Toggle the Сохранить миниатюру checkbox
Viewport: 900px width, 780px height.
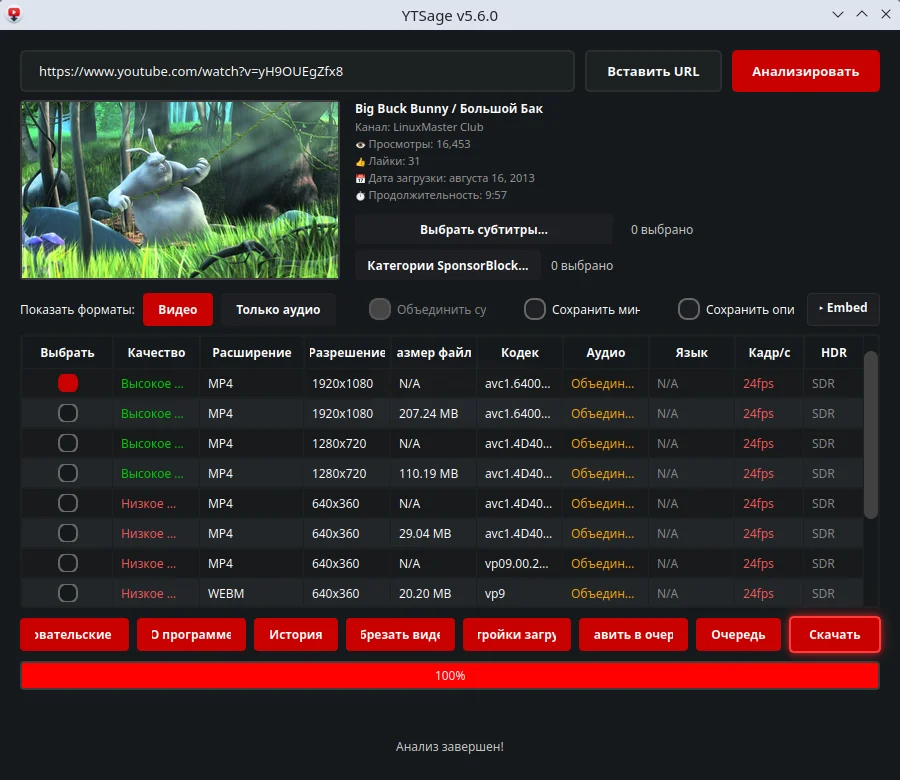534,309
